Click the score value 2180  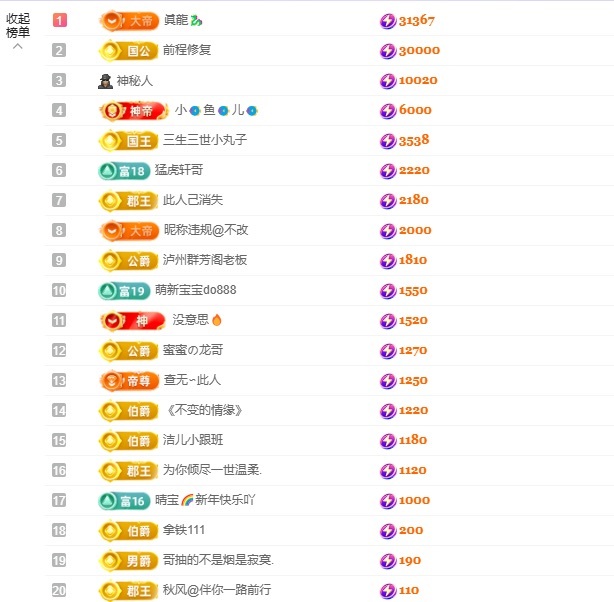point(414,201)
